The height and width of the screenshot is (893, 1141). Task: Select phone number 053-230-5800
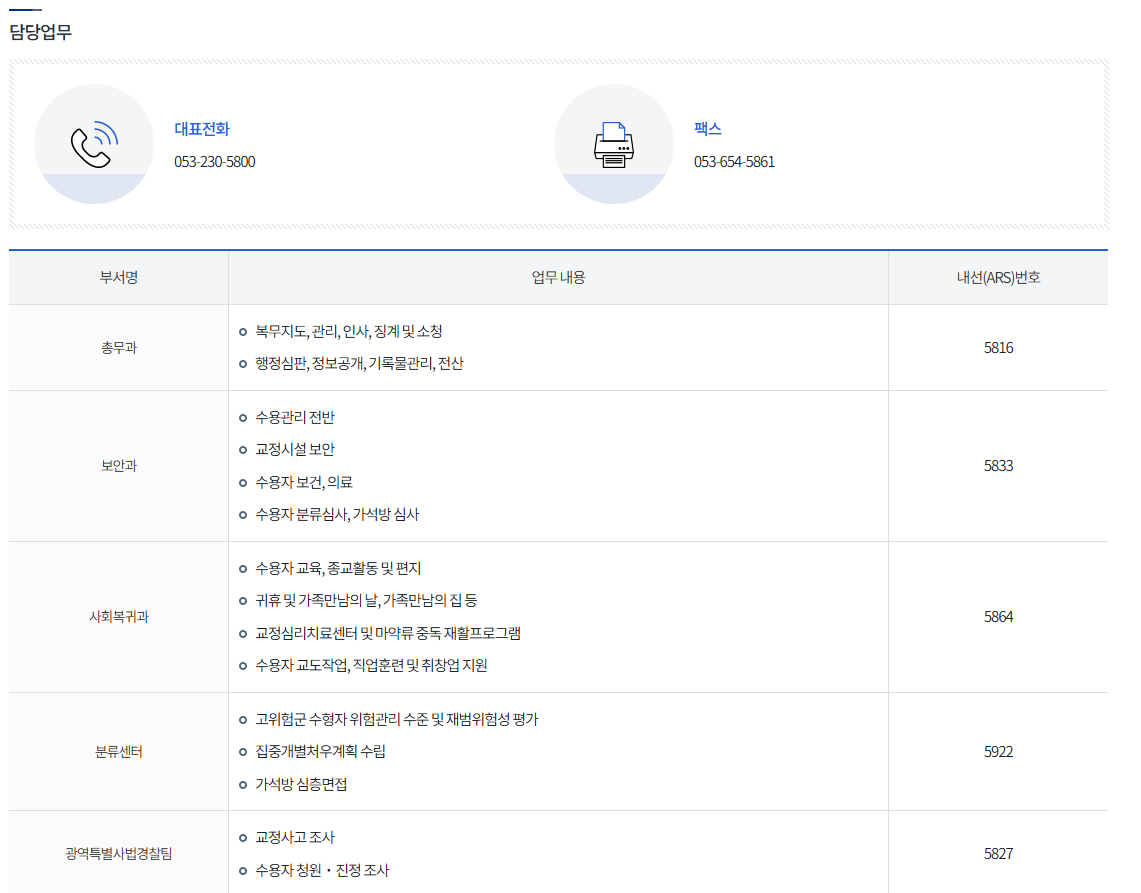click(x=215, y=162)
